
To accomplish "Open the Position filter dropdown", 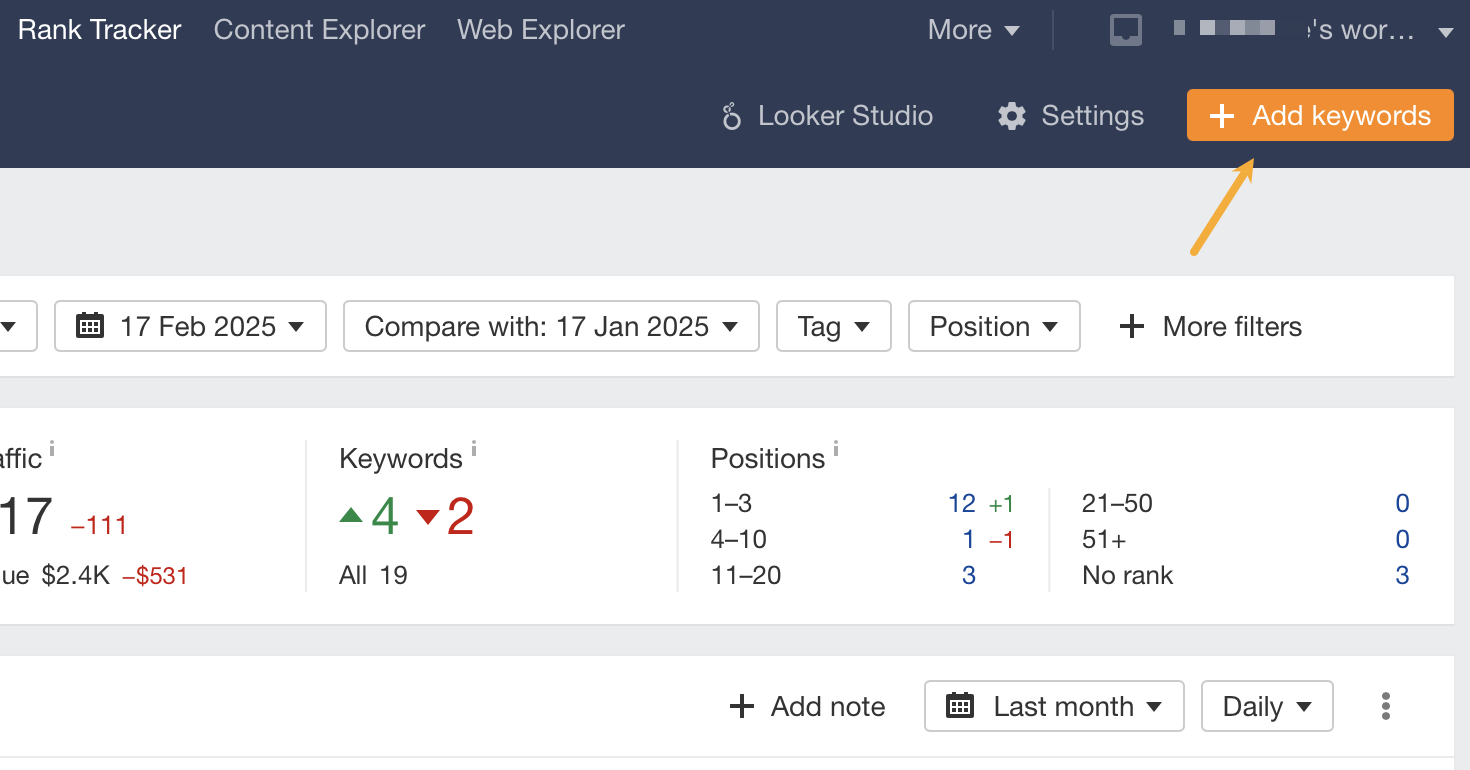I will click(993, 326).
